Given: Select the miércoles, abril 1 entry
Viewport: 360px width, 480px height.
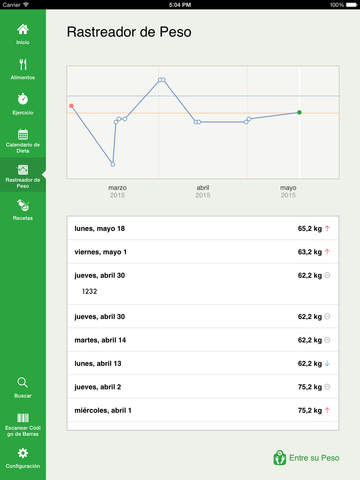Looking at the screenshot, I should [x=203, y=410].
